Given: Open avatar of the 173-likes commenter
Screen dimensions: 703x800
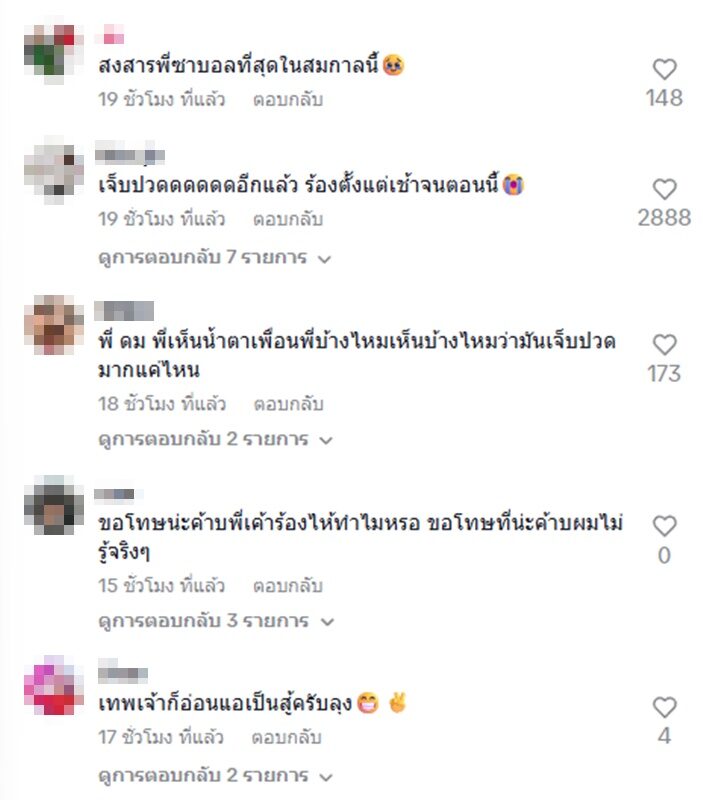Looking at the screenshot, I should [54, 324].
